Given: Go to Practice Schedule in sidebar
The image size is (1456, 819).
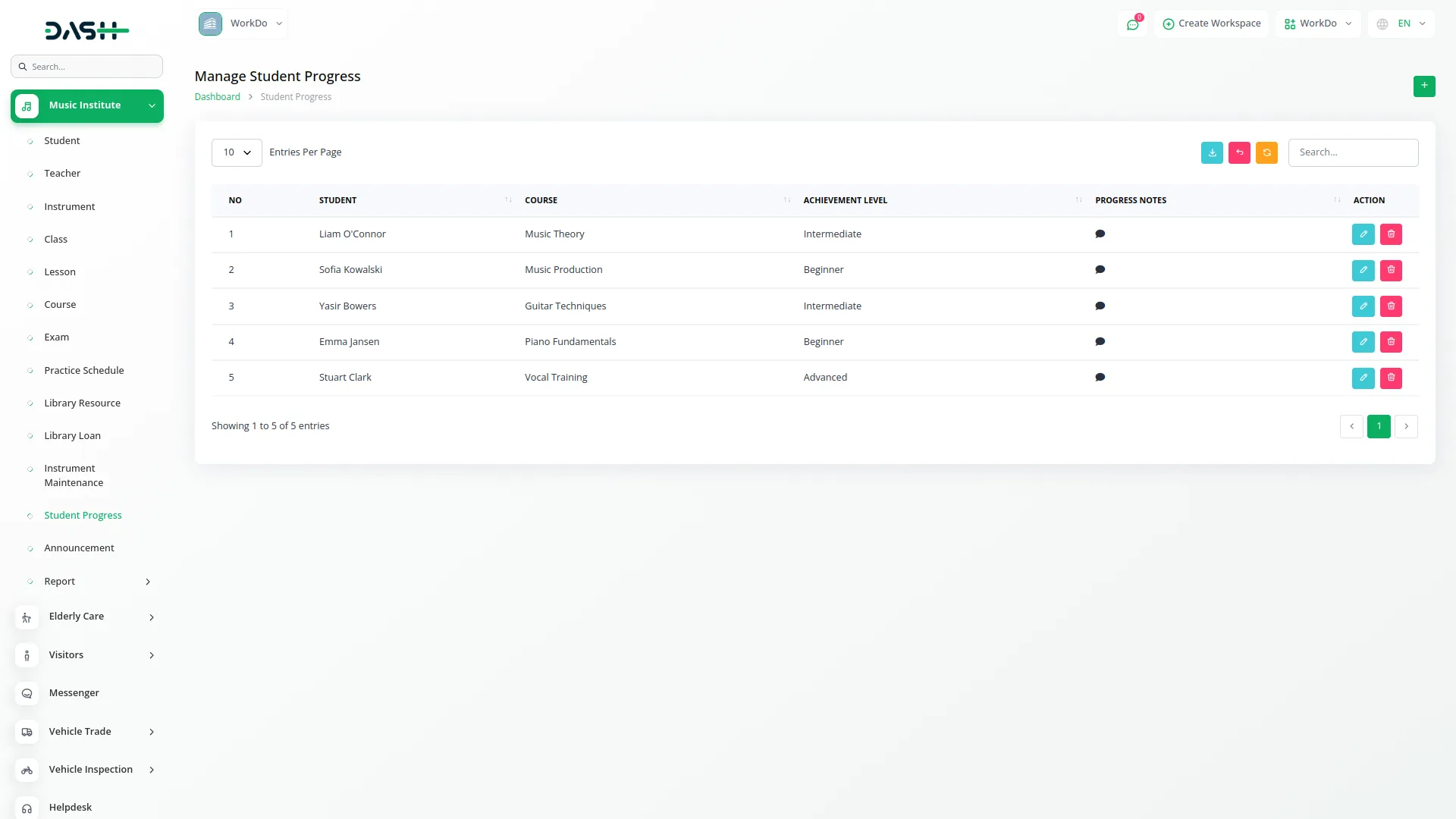Looking at the screenshot, I should [x=83, y=371].
